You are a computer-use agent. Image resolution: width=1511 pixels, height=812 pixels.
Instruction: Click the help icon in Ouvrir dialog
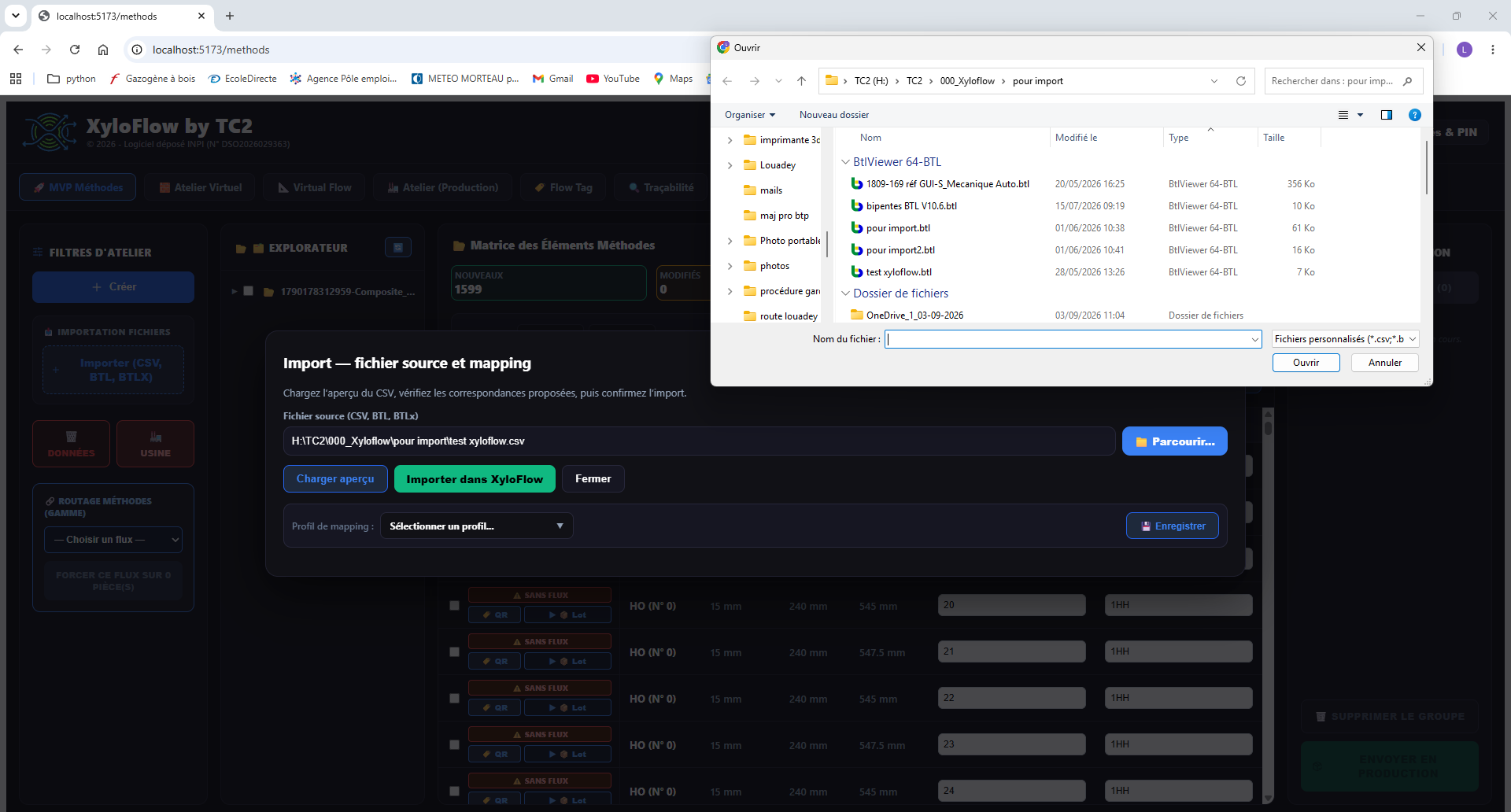[1414, 115]
